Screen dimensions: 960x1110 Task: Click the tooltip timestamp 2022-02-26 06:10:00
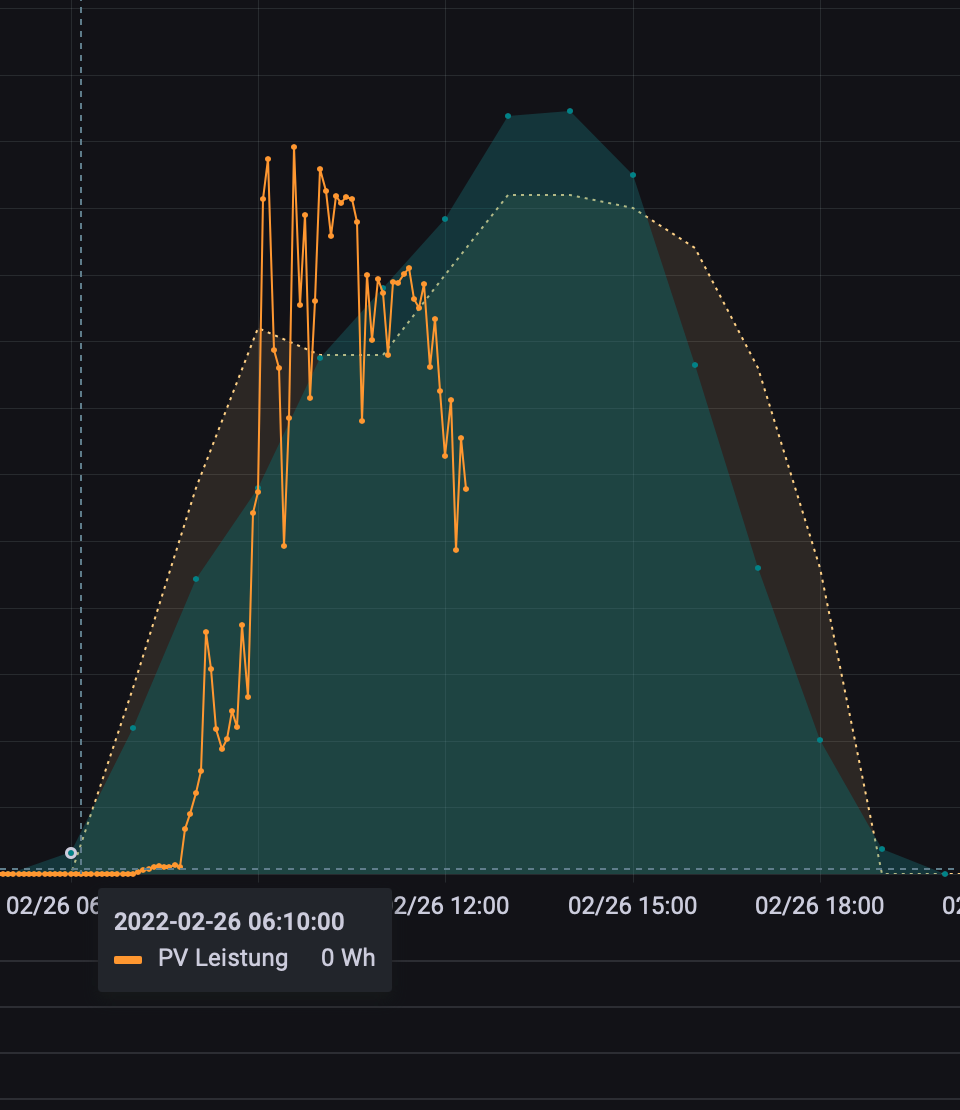229,921
